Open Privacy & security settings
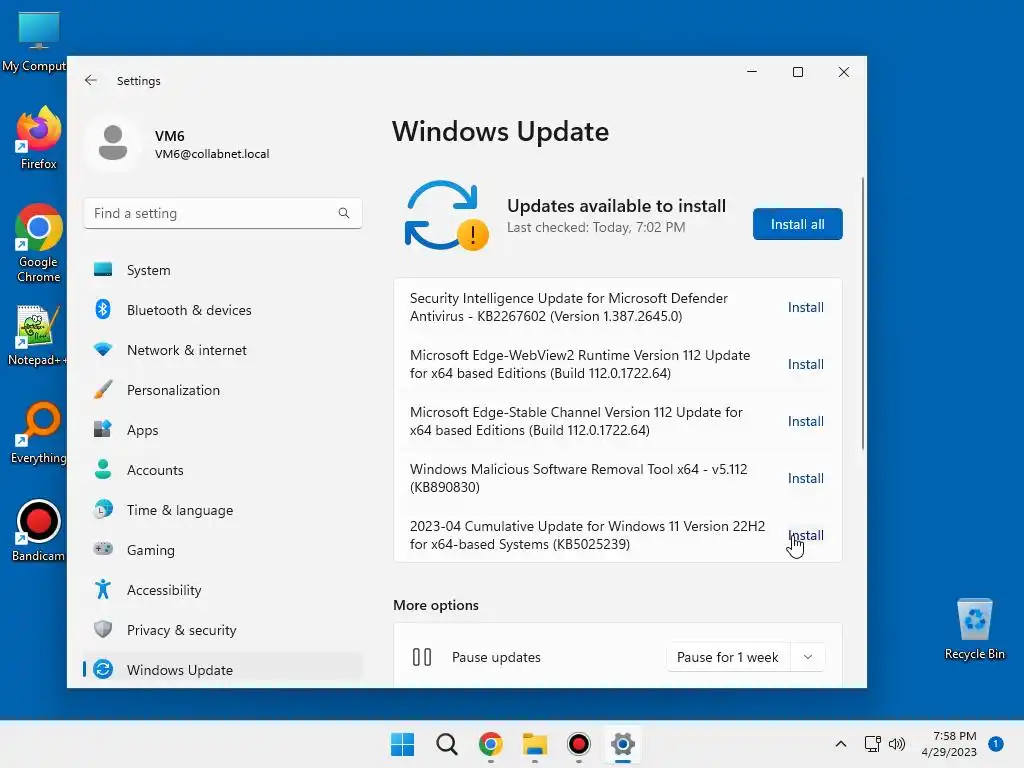The height and width of the screenshot is (768, 1024). [222, 630]
